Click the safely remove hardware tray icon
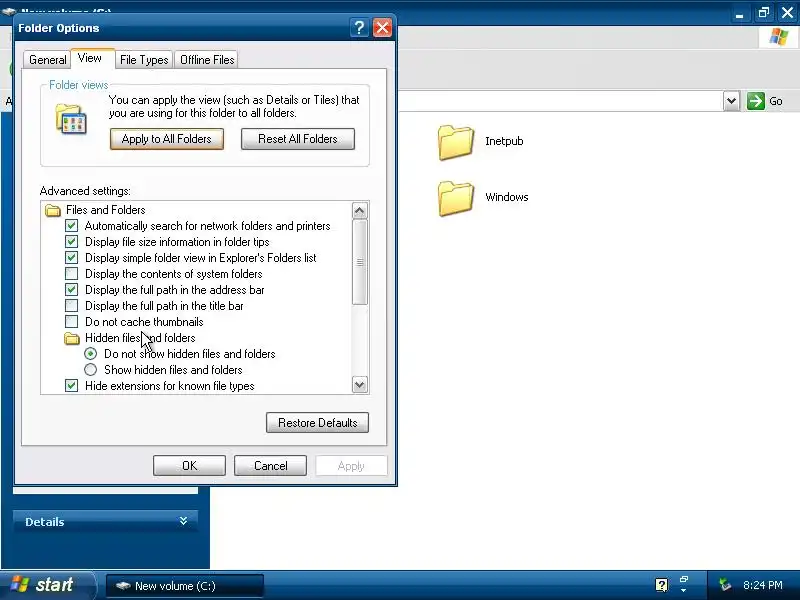800x600 pixels. click(724, 585)
